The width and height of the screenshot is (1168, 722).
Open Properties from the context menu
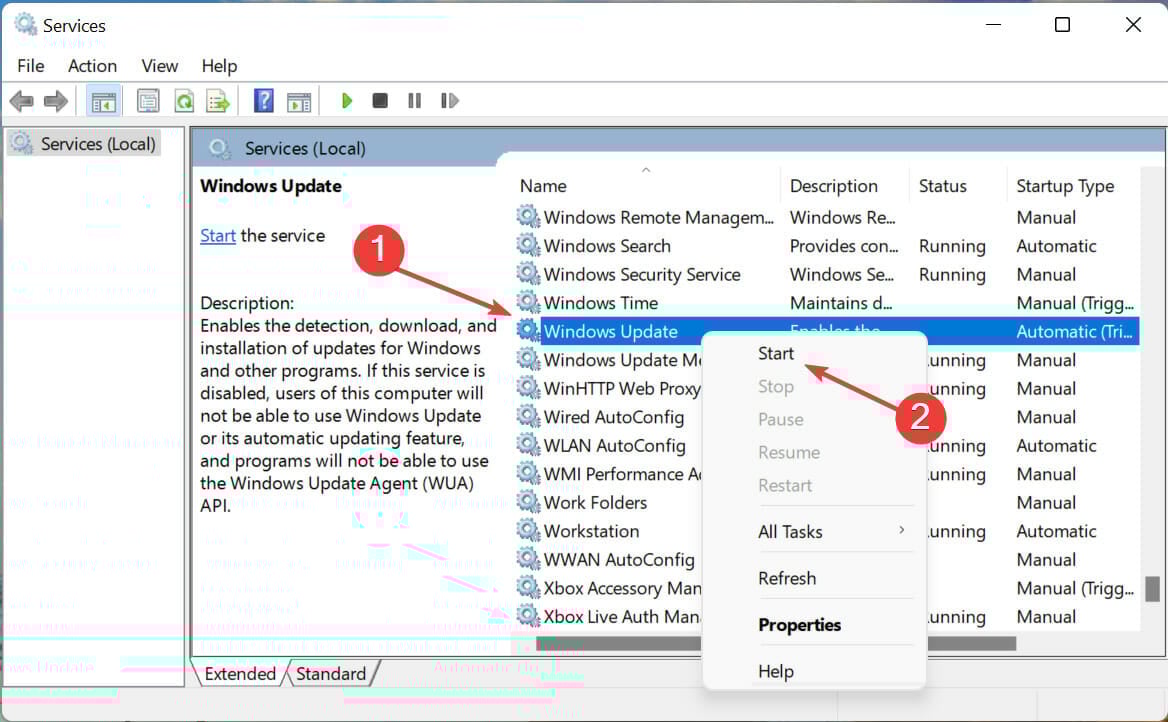799,625
